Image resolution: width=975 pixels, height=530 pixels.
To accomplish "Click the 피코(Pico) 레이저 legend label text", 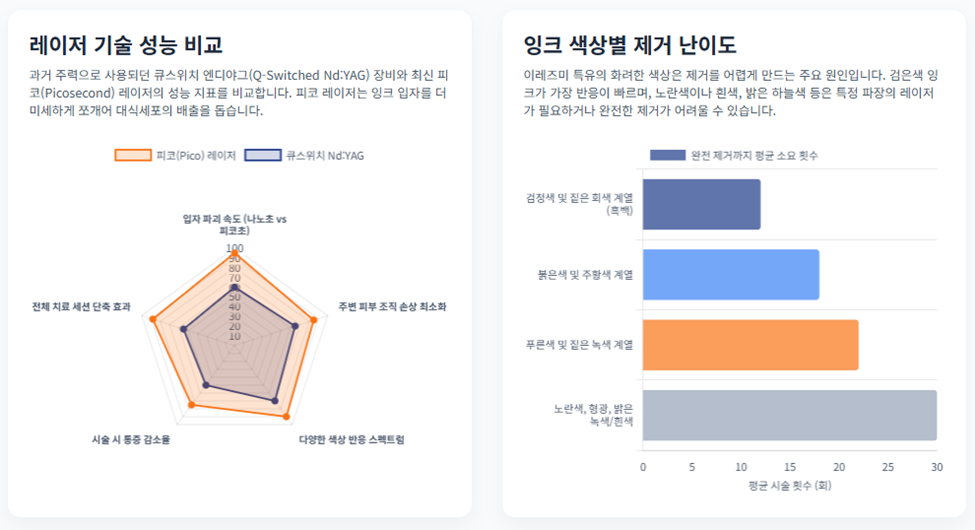I will [x=196, y=156].
